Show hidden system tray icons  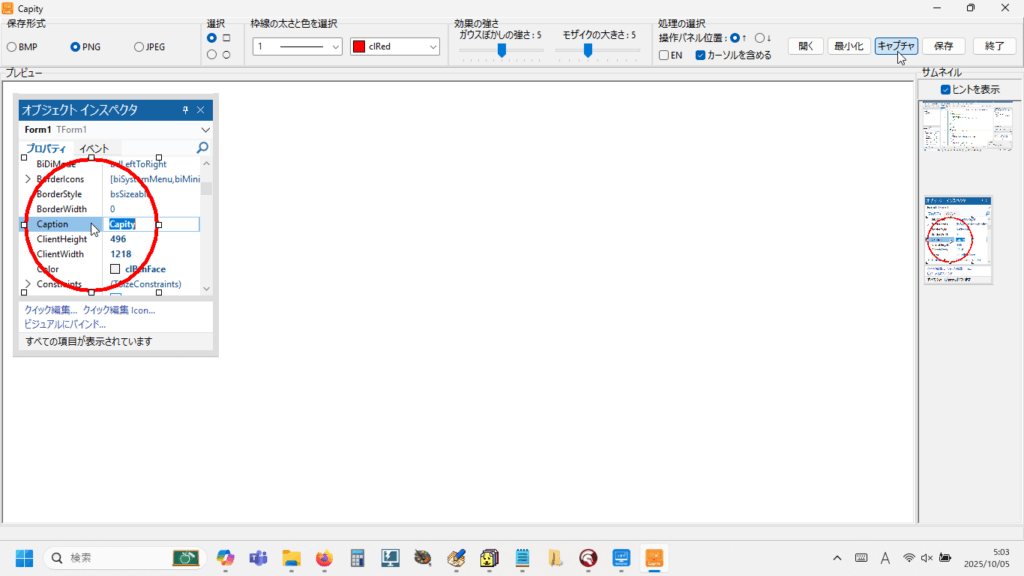pos(837,558)
